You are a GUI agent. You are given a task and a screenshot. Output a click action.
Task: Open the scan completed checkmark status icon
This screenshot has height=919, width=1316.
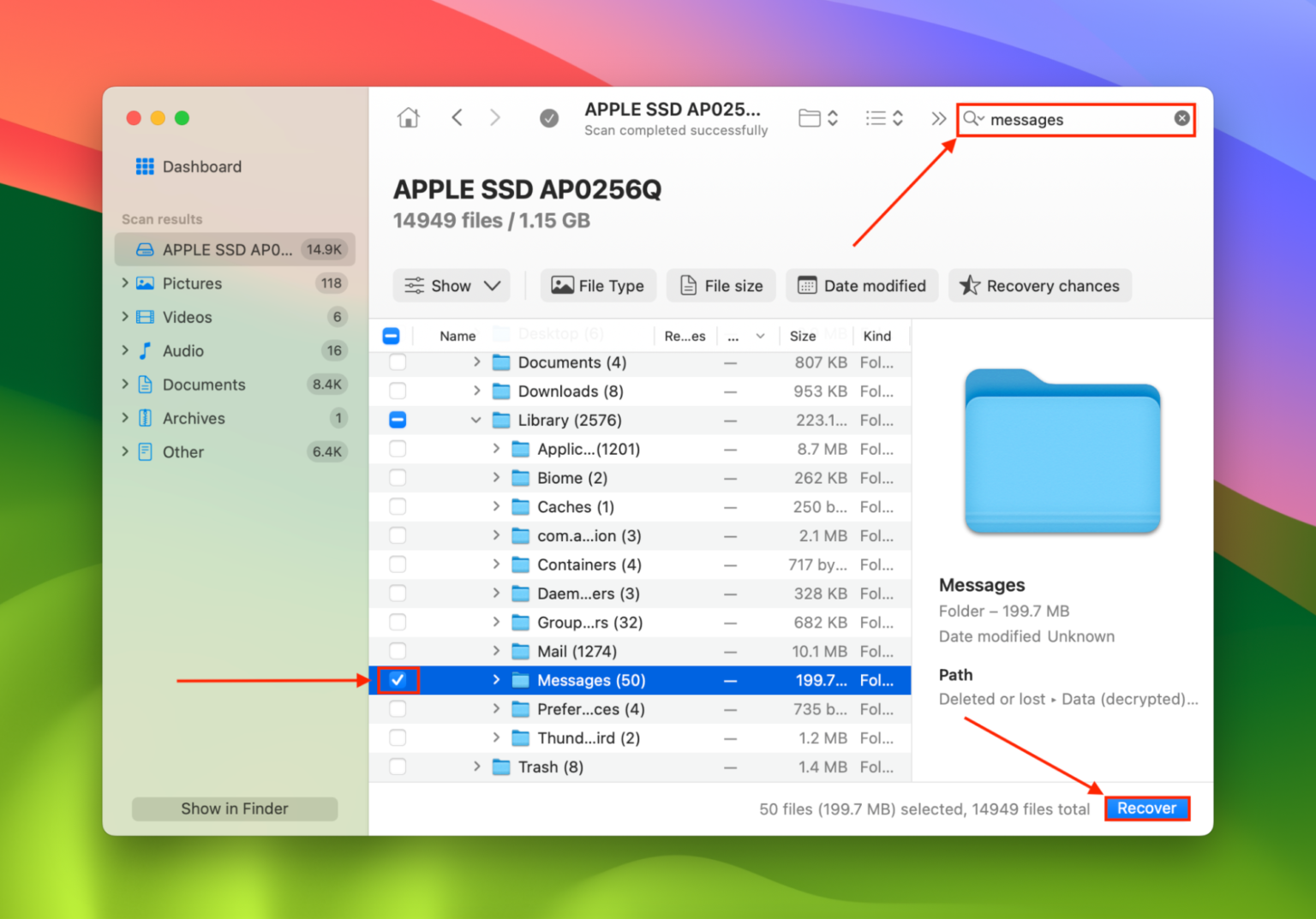549,117
